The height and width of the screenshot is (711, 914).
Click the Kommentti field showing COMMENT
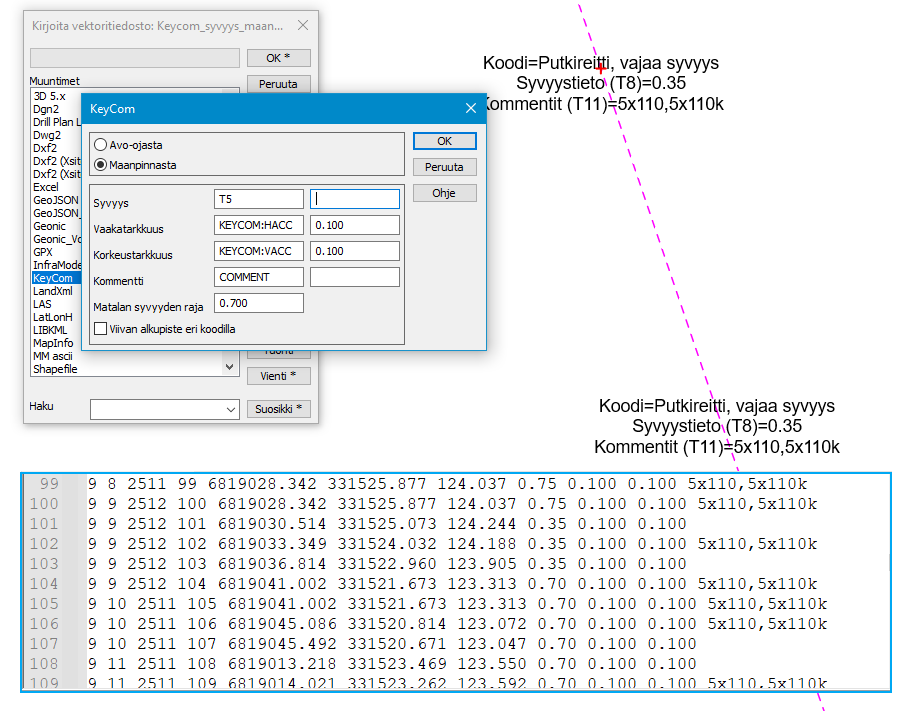coord(258,277)
